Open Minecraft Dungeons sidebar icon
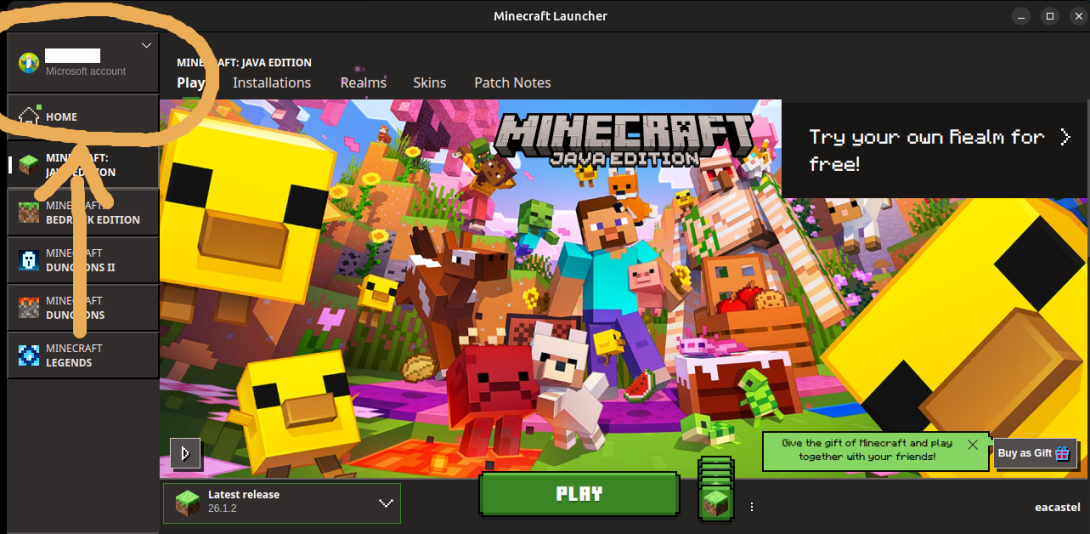The width and height of the screenshot is (1090, 534). 29,307
